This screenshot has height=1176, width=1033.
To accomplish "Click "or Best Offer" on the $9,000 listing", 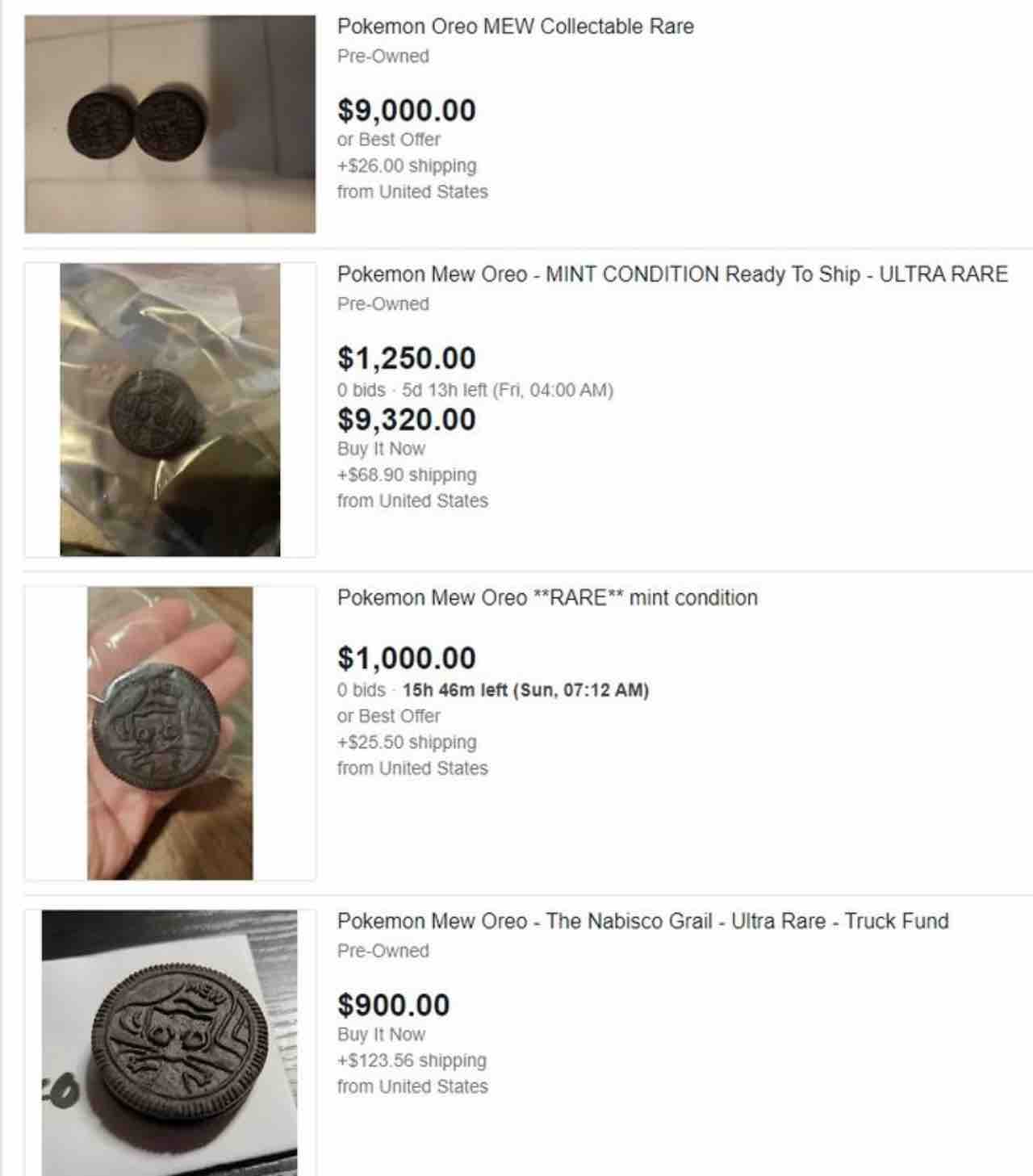I will tap(389, 140).
